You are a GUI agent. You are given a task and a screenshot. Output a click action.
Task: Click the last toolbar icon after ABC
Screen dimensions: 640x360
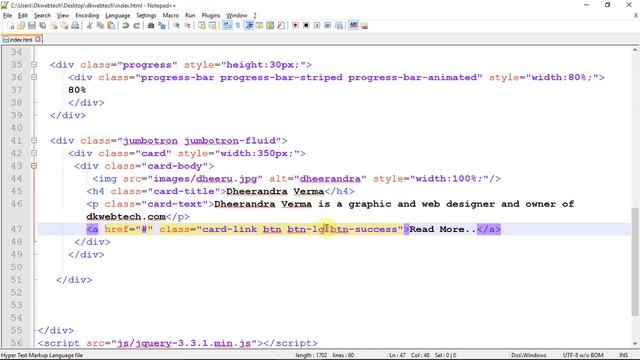364,26
